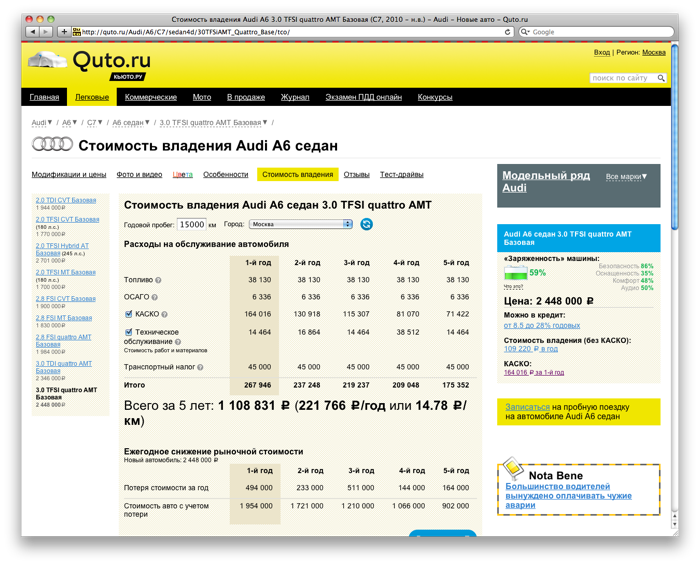The width and height of the screenshot is (700, 561).
Task: Click Записаться test drive link
Action: click(527, 407)
